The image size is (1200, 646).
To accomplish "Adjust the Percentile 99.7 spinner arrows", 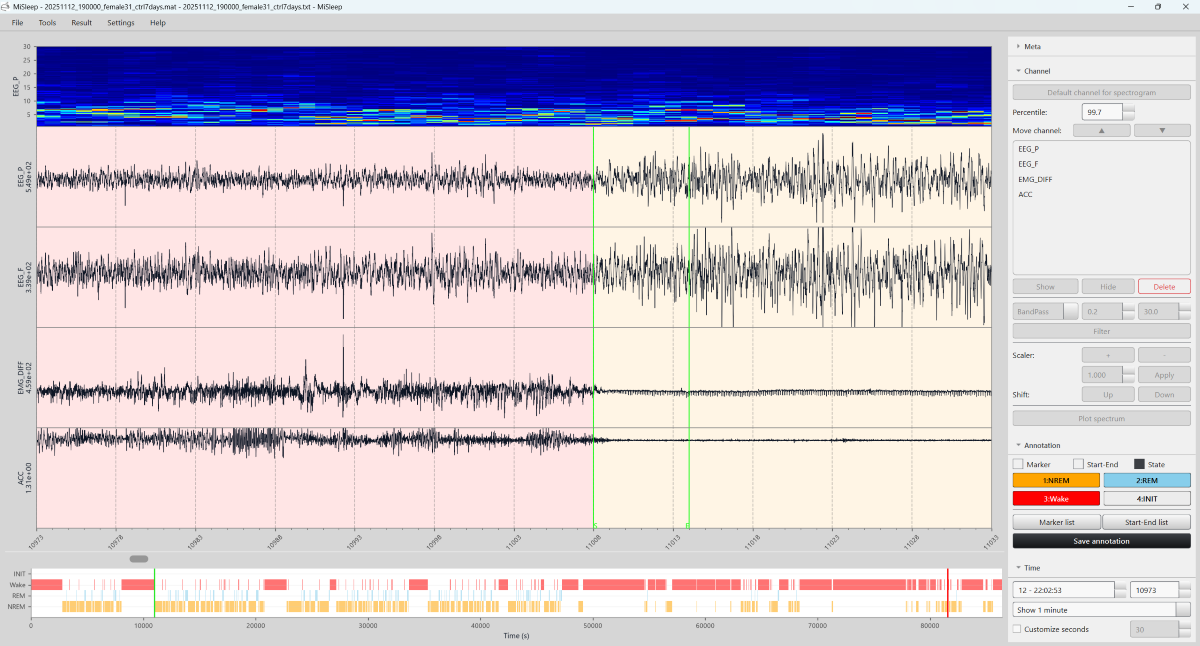I will click(x=1128, y=112).
